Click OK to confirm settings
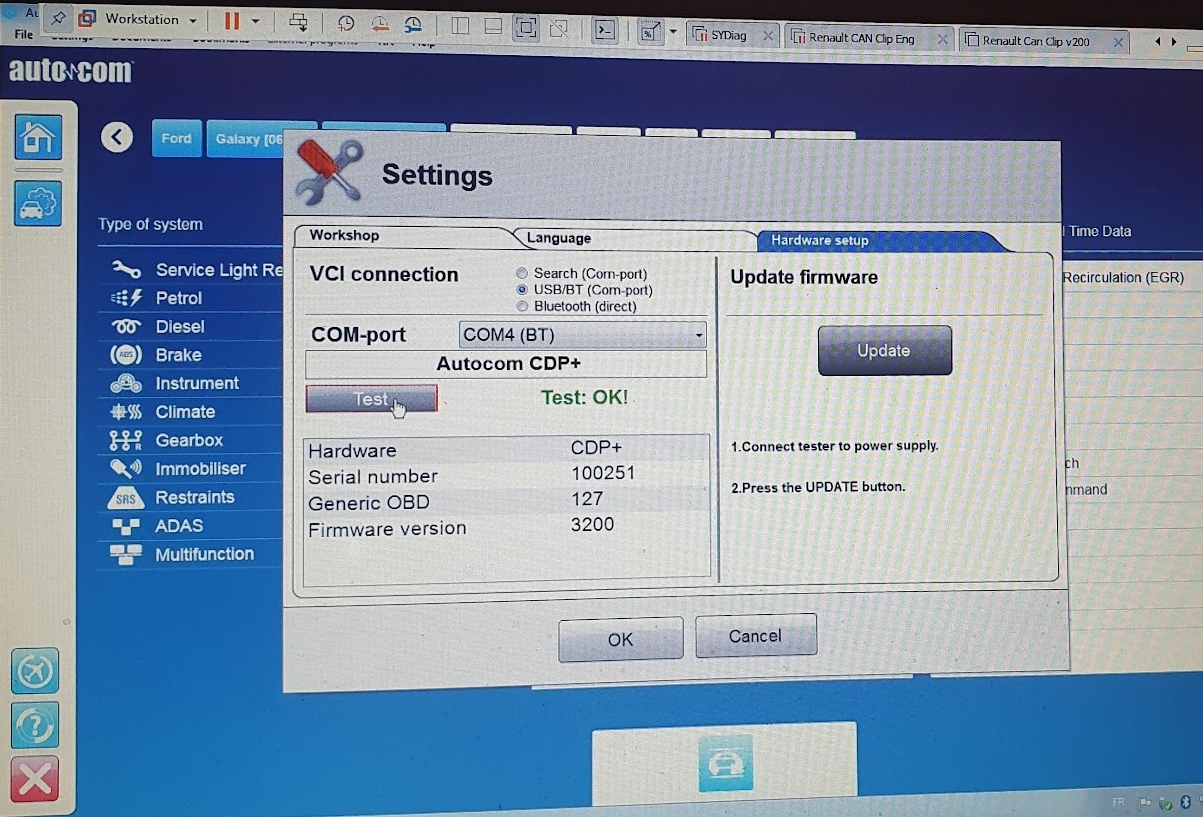Screen dimensions: 1203x817 click(x=620, y=639)
